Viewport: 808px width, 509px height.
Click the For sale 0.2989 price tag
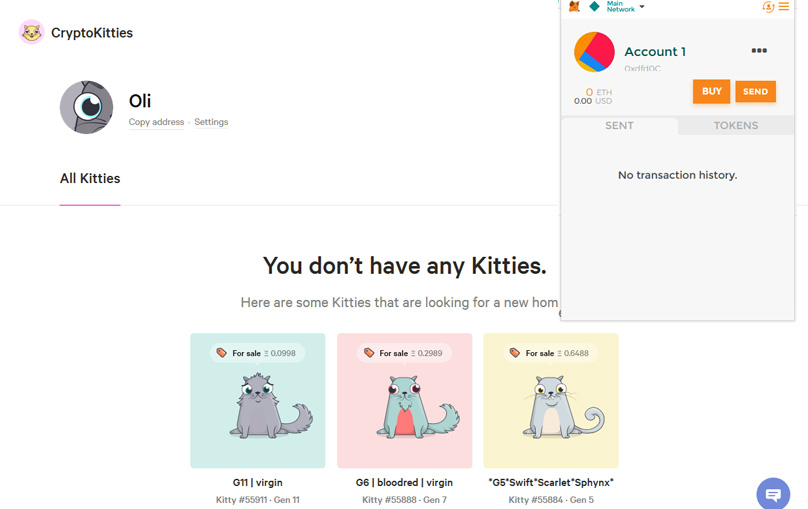(x=404, y=353)
